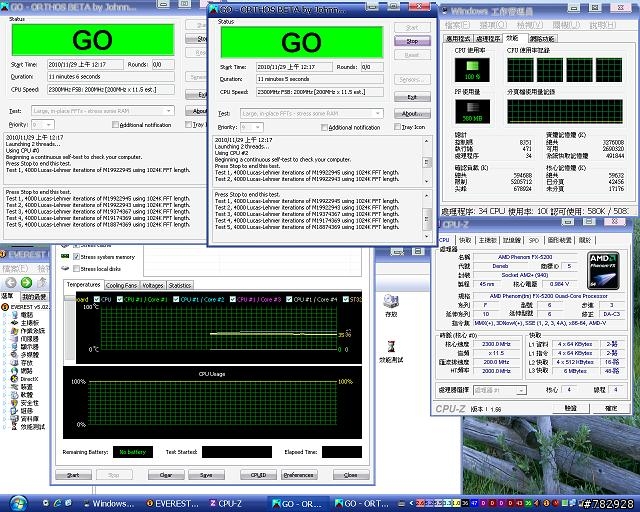The height and width of the screenshot is (512, 640).
Task: Click About button in front Orthos window
Action: point(412,114)
